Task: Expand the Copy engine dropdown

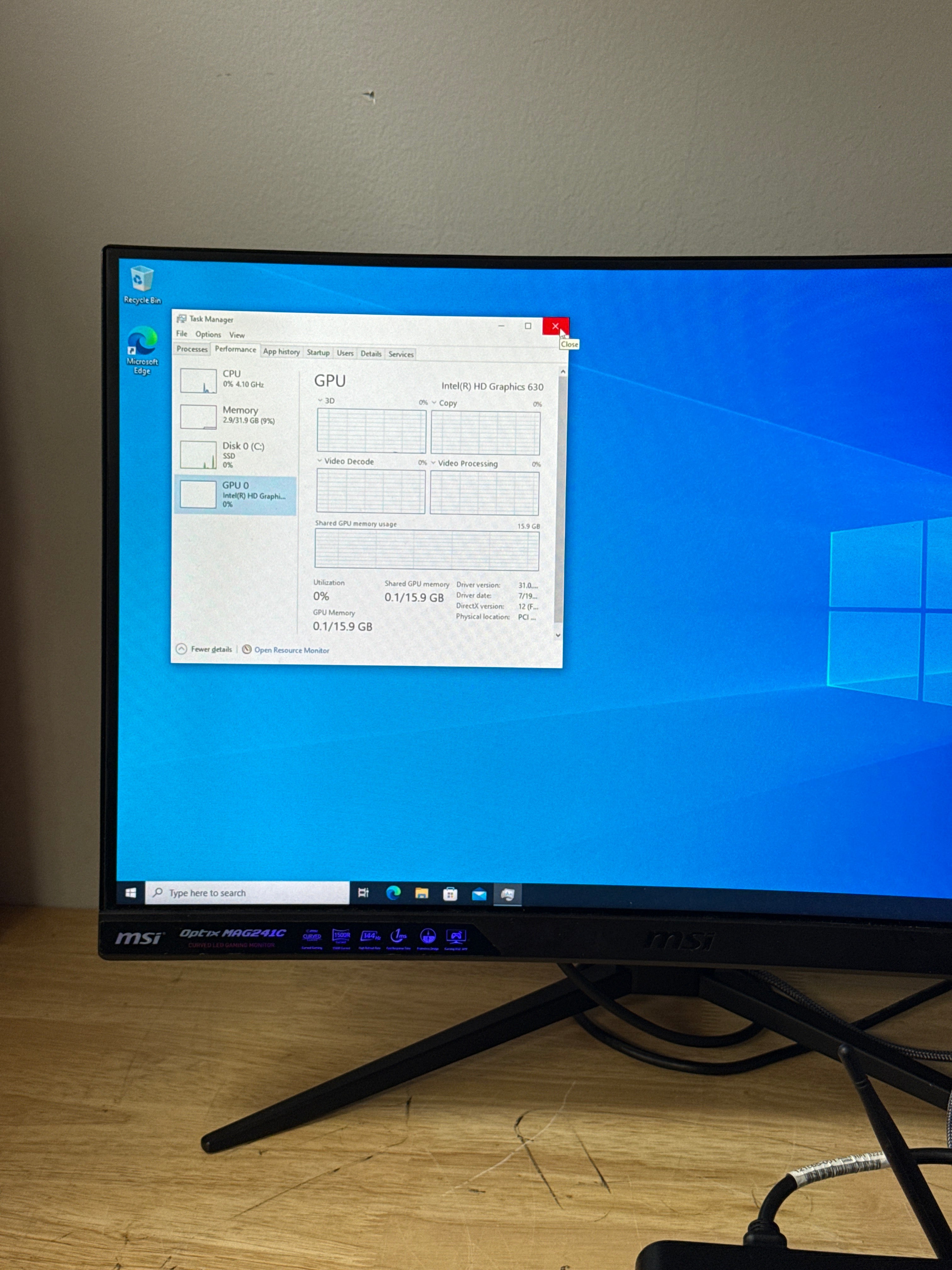Action: [434, 403]
